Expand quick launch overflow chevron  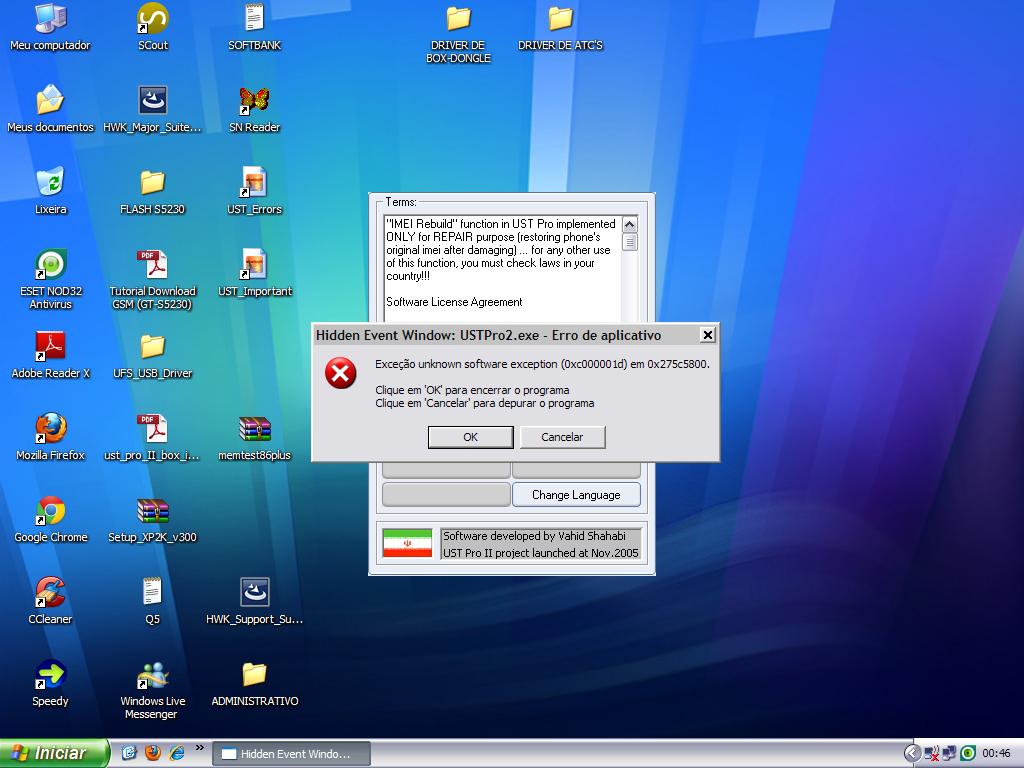coord(199,748)
